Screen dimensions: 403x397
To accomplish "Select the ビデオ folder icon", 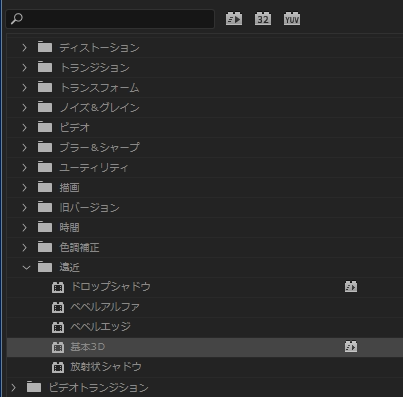I will coord(45,127).
